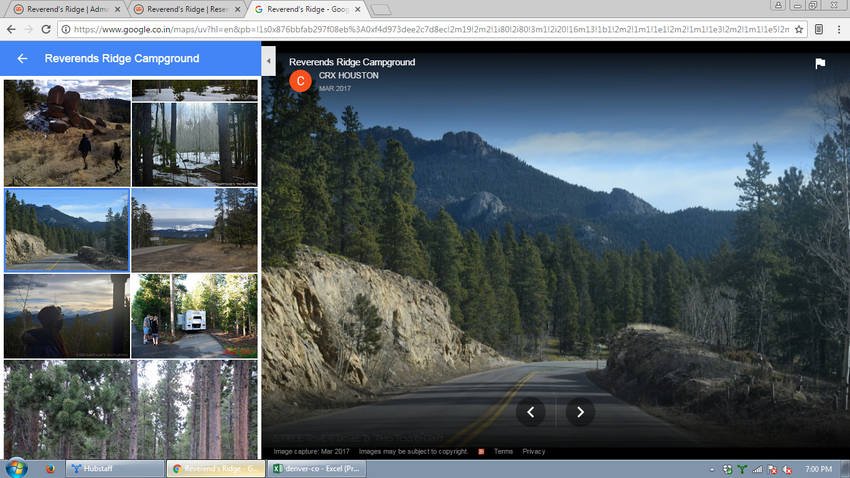Screen dimensions: 850x478
Task: Click the CRX HOUSTON profile avatar
Action: 300,81
